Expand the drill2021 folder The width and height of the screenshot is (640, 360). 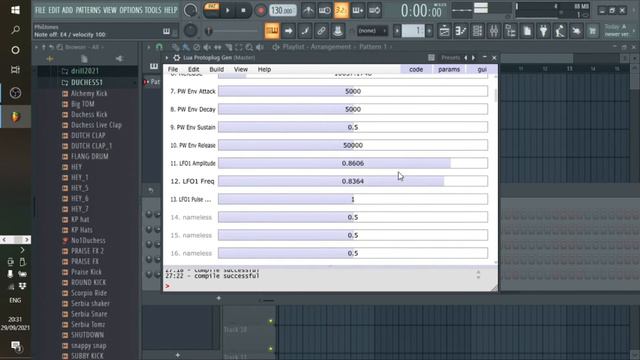tap(84, 71)
